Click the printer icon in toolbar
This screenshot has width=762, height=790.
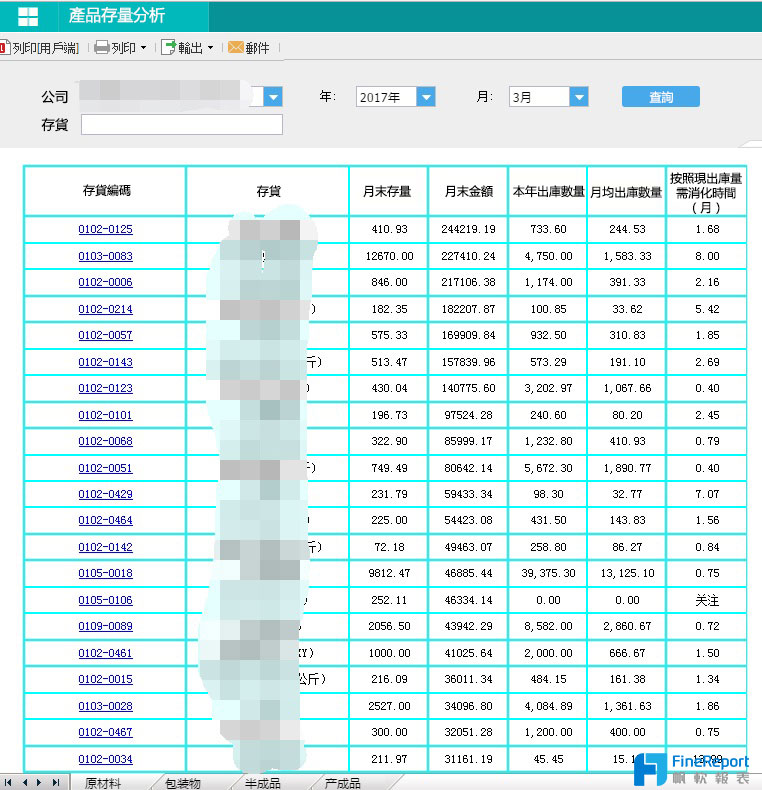point(102,48)
